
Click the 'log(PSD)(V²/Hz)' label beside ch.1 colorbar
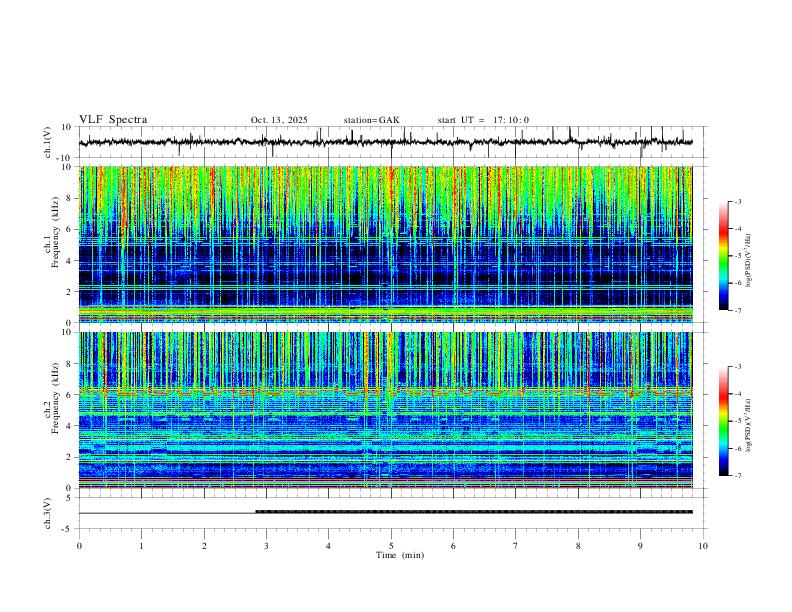pyautogui.click(x=749, y=260)
